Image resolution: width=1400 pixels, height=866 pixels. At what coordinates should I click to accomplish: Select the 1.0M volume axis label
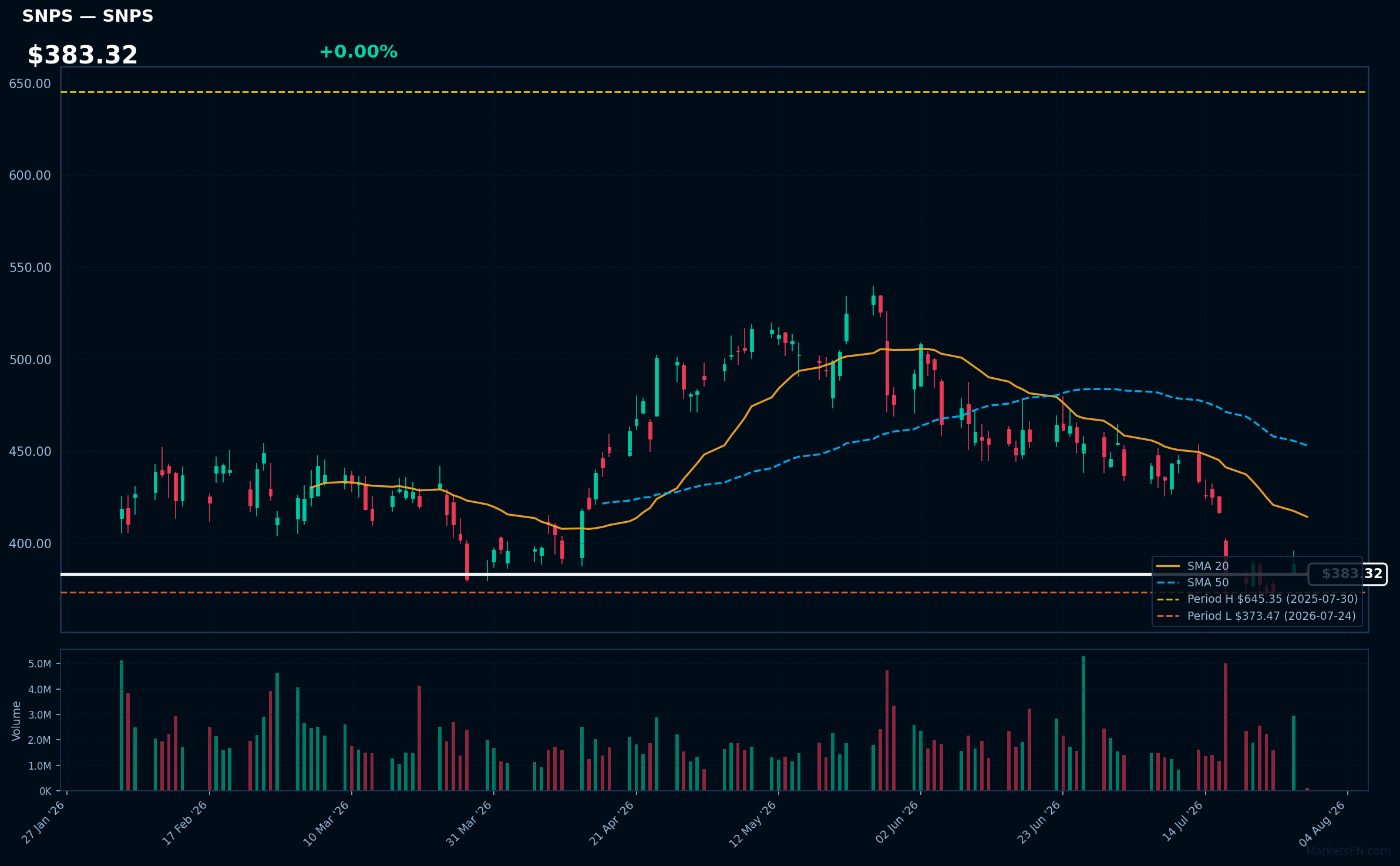[x=40, y=766]
